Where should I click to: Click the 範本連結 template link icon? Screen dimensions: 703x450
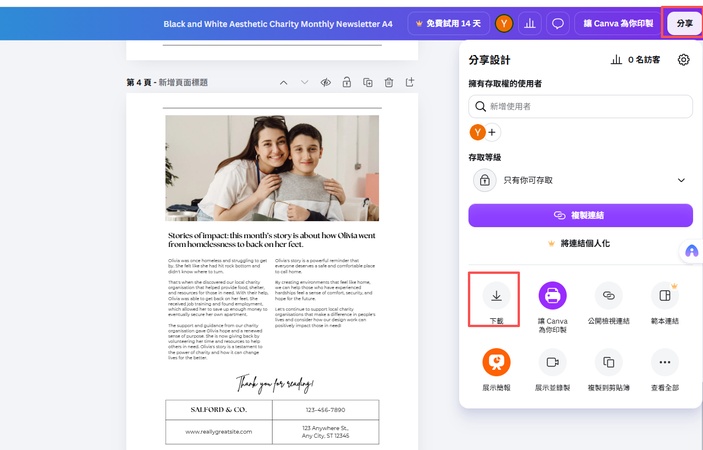point(664,296)
